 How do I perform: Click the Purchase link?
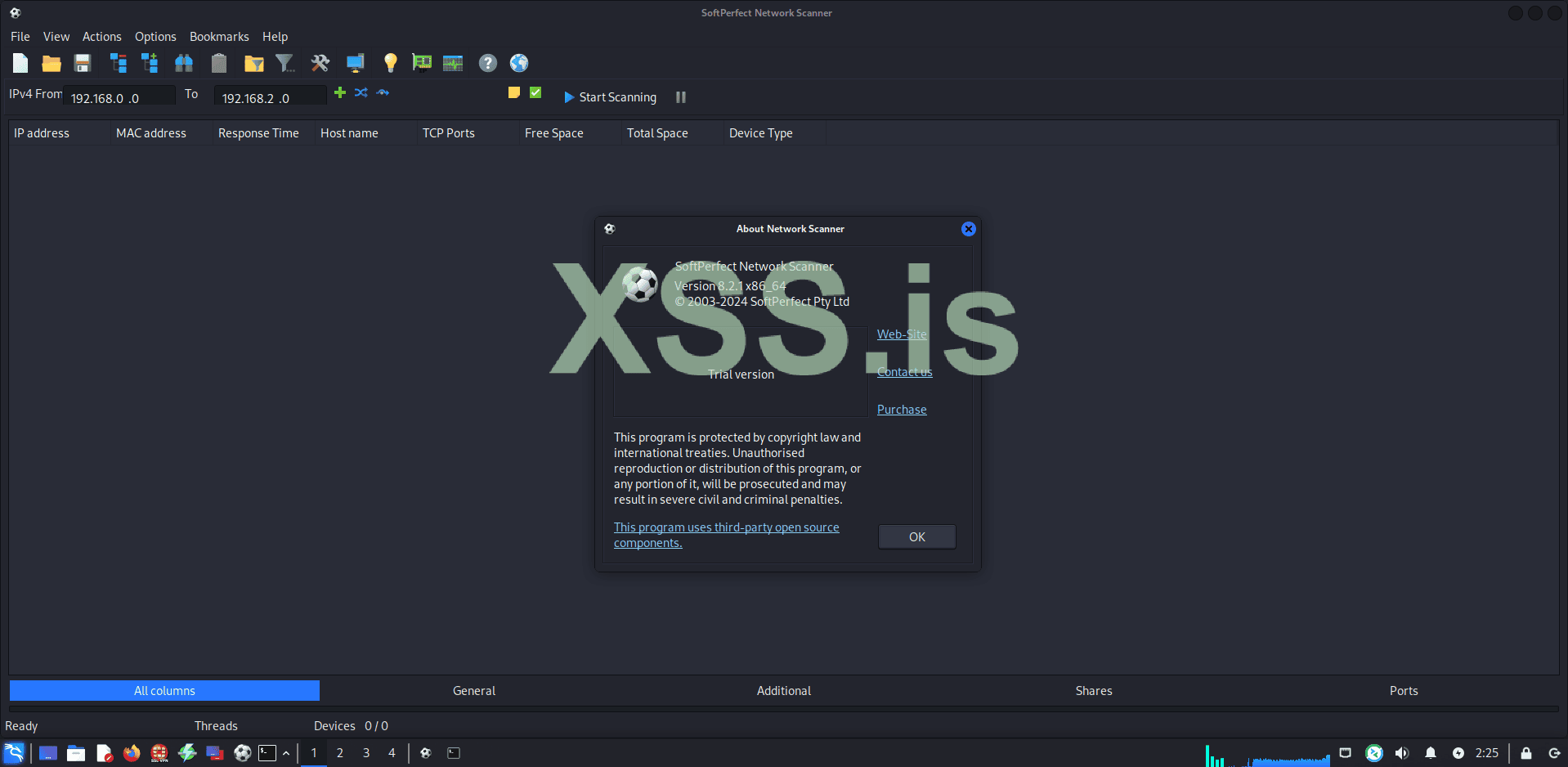pos(902,410)
